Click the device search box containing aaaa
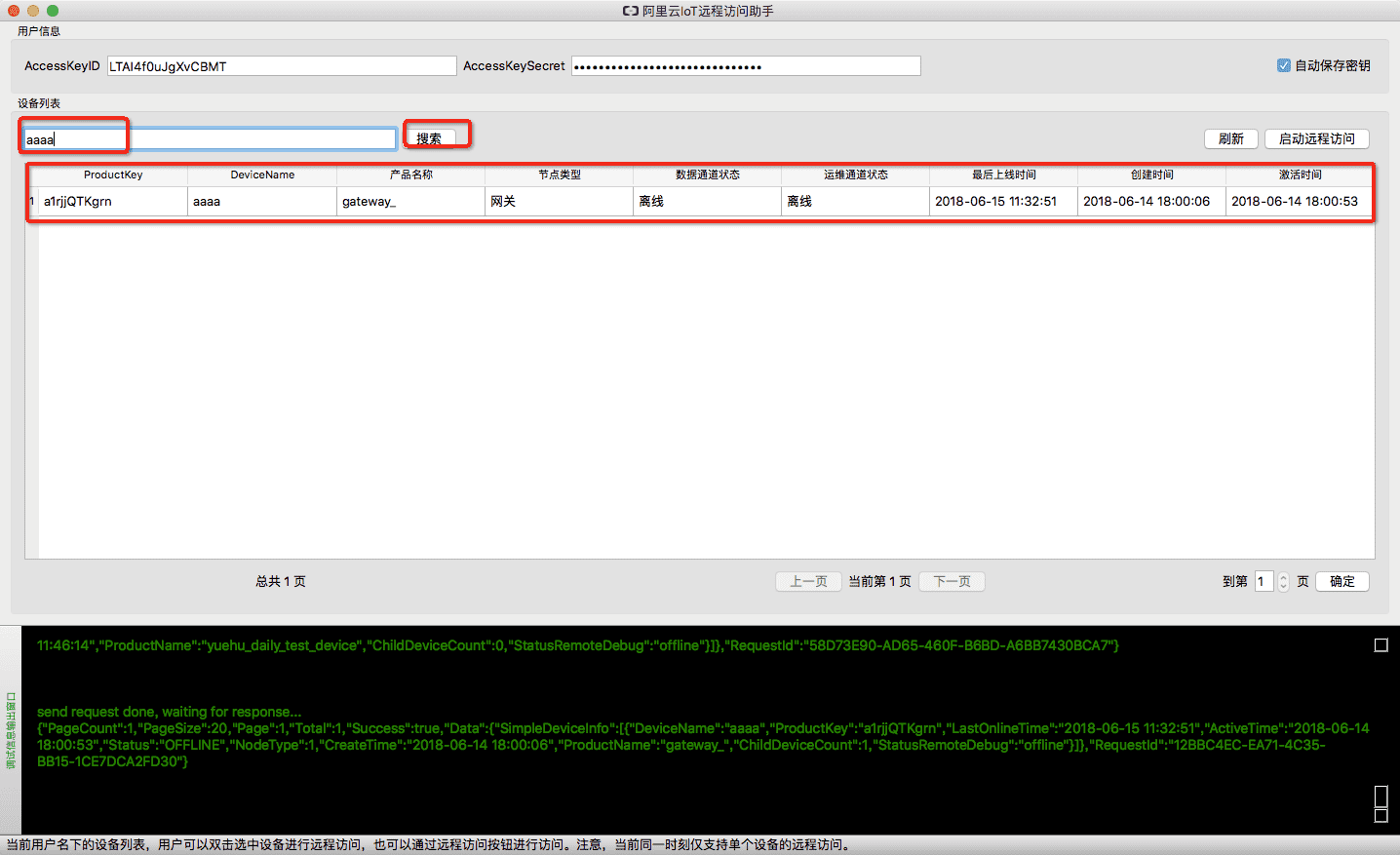This screenshot has height=855, width=1400. pos(210,139)
